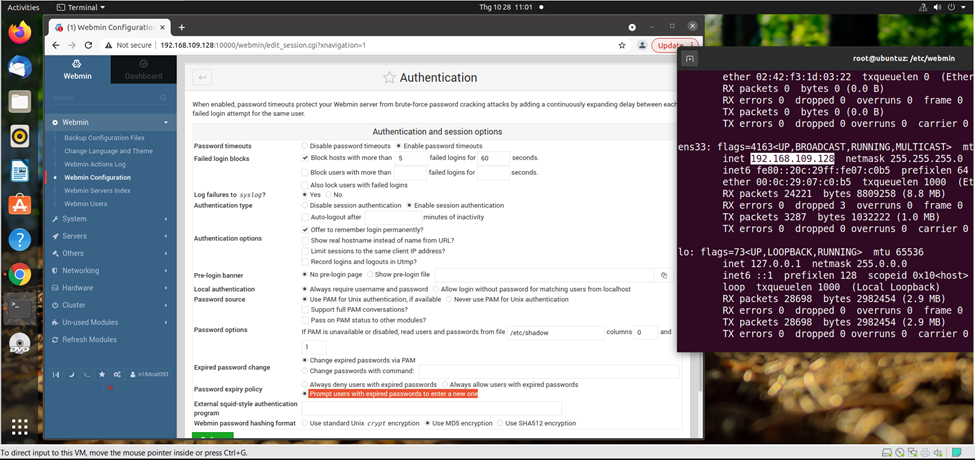Open Activities overview in top bar
Screen dimensions: 975x460
click(23, 7)
